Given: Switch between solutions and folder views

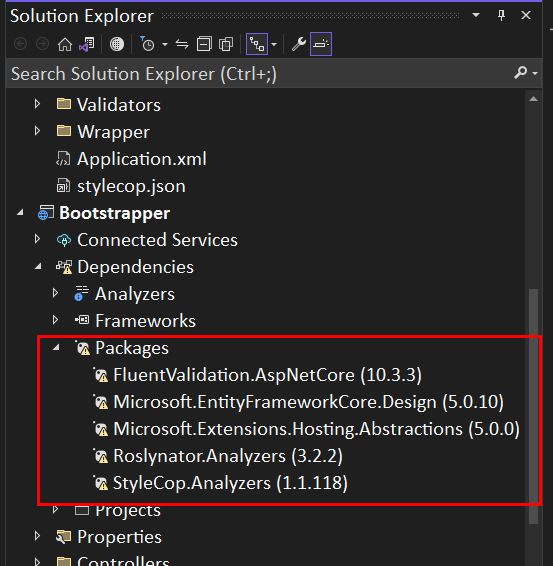Looking at the screenshot, I should [x=87, y=44].
